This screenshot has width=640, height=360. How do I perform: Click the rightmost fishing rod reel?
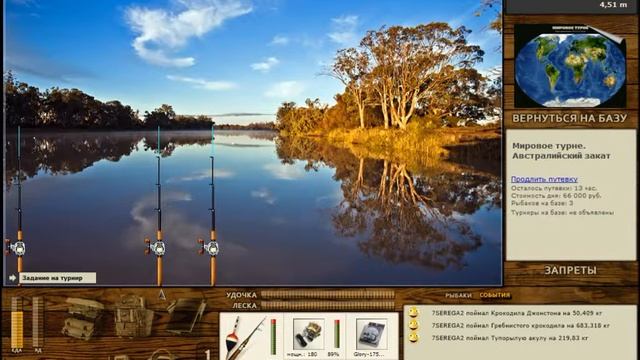pos(210,247)
